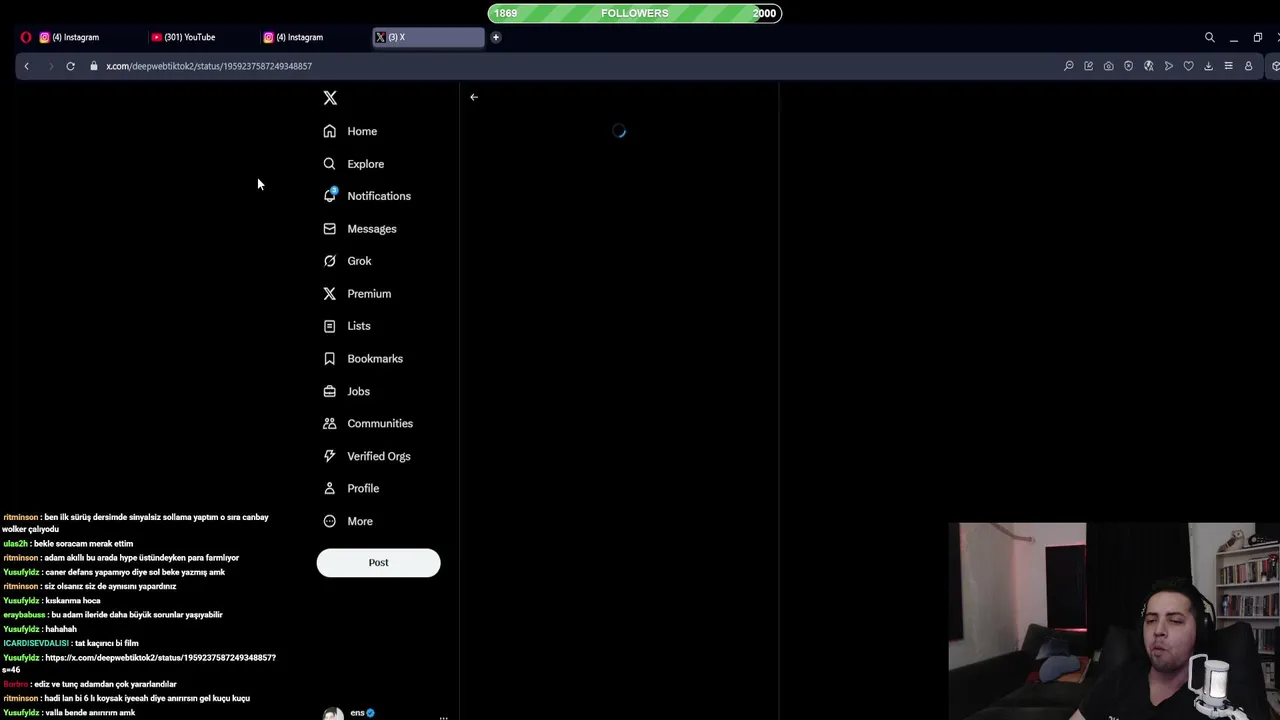
Task: Open Profile in the sidebar
Action: pyautogui.click(x=351, y=488)
